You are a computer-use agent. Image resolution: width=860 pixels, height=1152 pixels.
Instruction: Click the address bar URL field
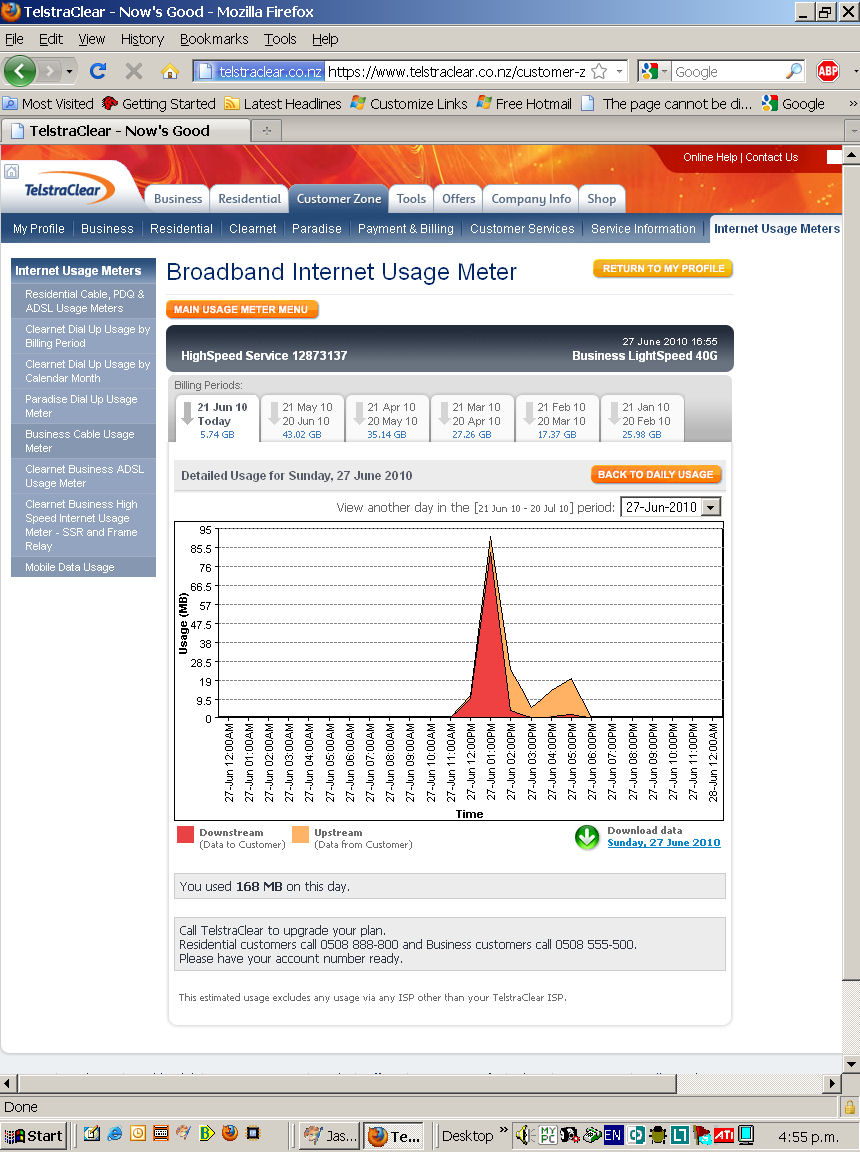455,71
